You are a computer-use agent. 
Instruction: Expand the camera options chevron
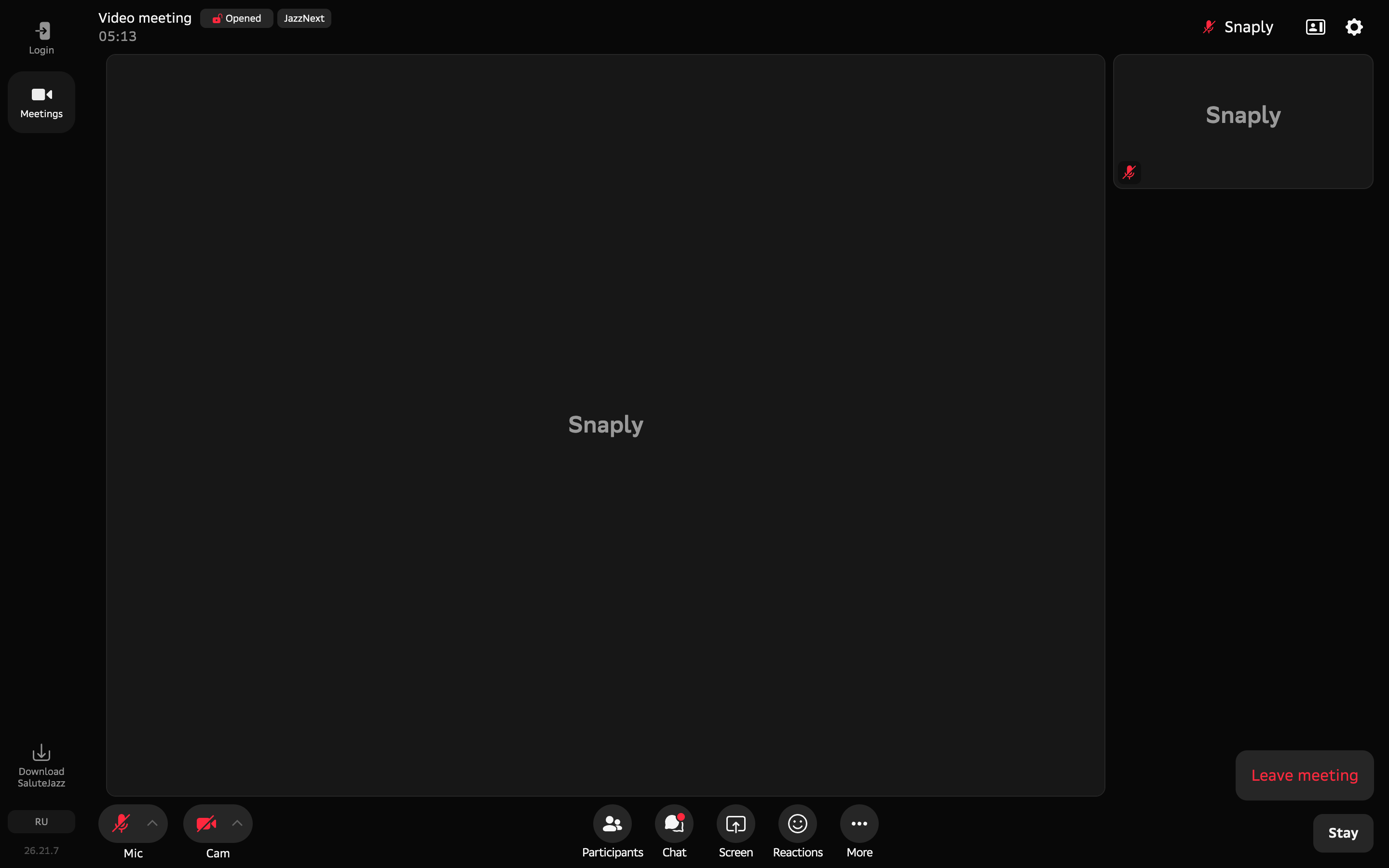(x=237, y=823)
